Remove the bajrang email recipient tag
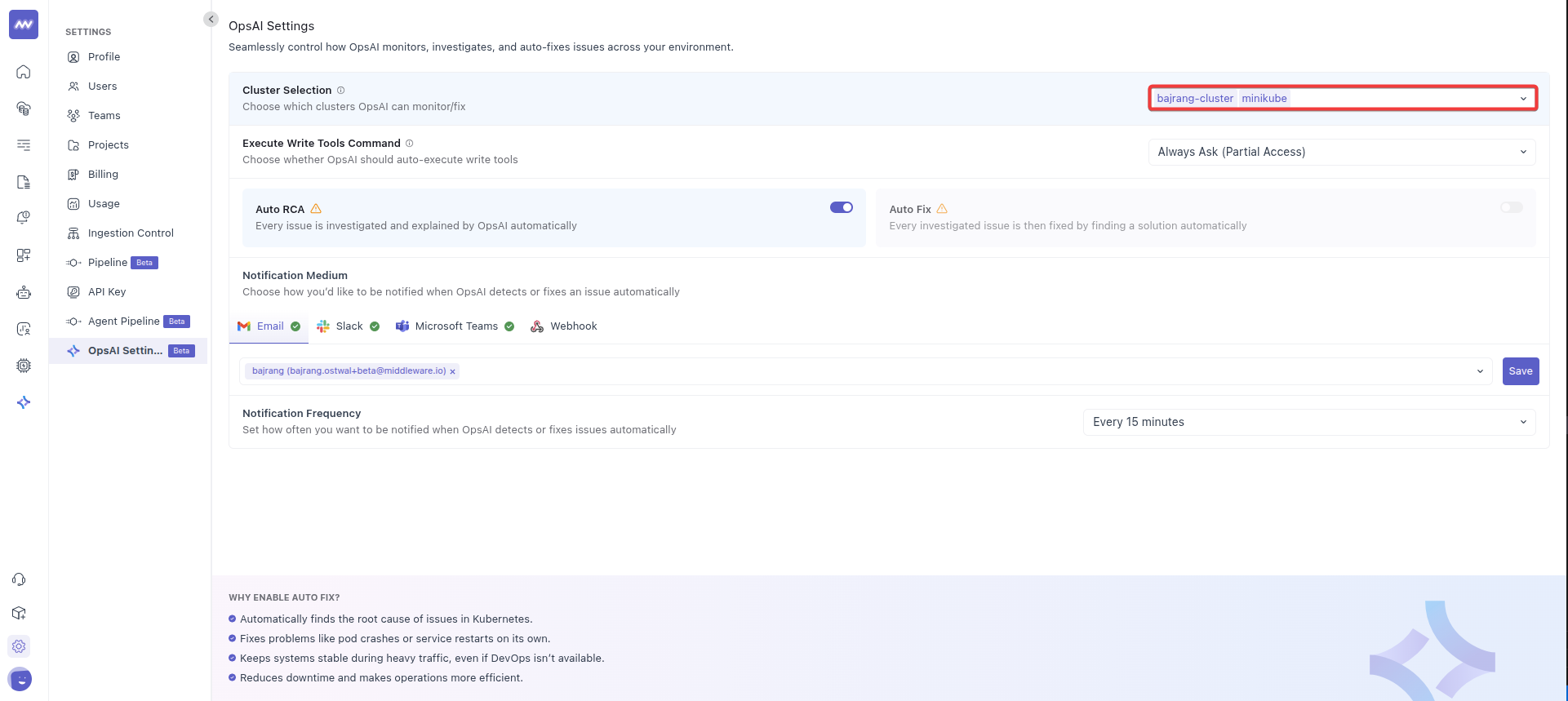 [x=452, y=371]
